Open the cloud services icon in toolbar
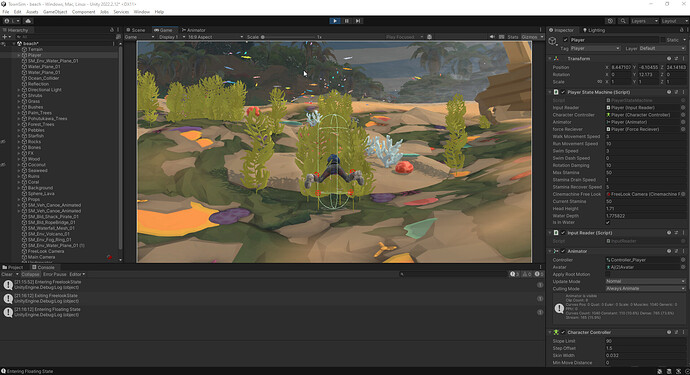This screenshot has height=375, width=690. pos(28,21)
